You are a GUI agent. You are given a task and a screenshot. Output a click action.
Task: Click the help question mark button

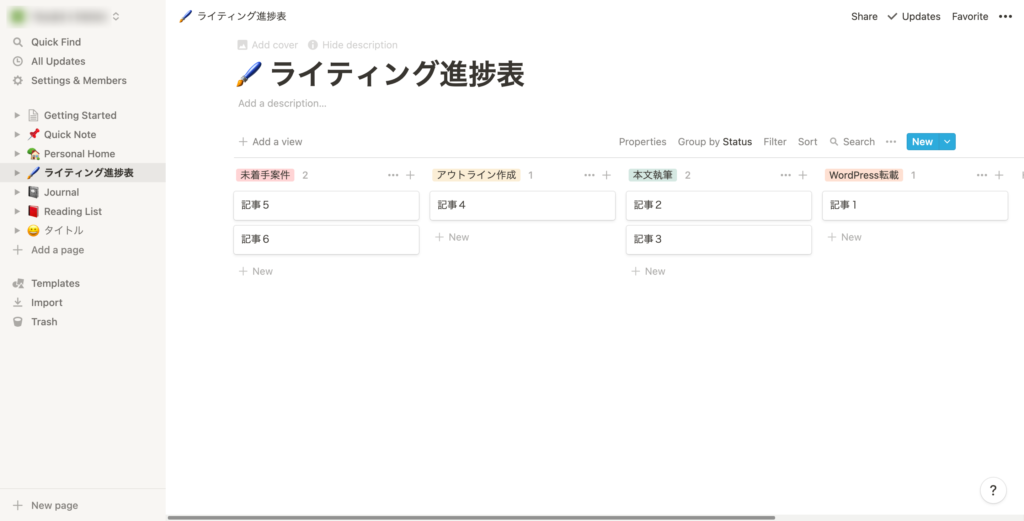pyautogui.click(x=993, y=490)
